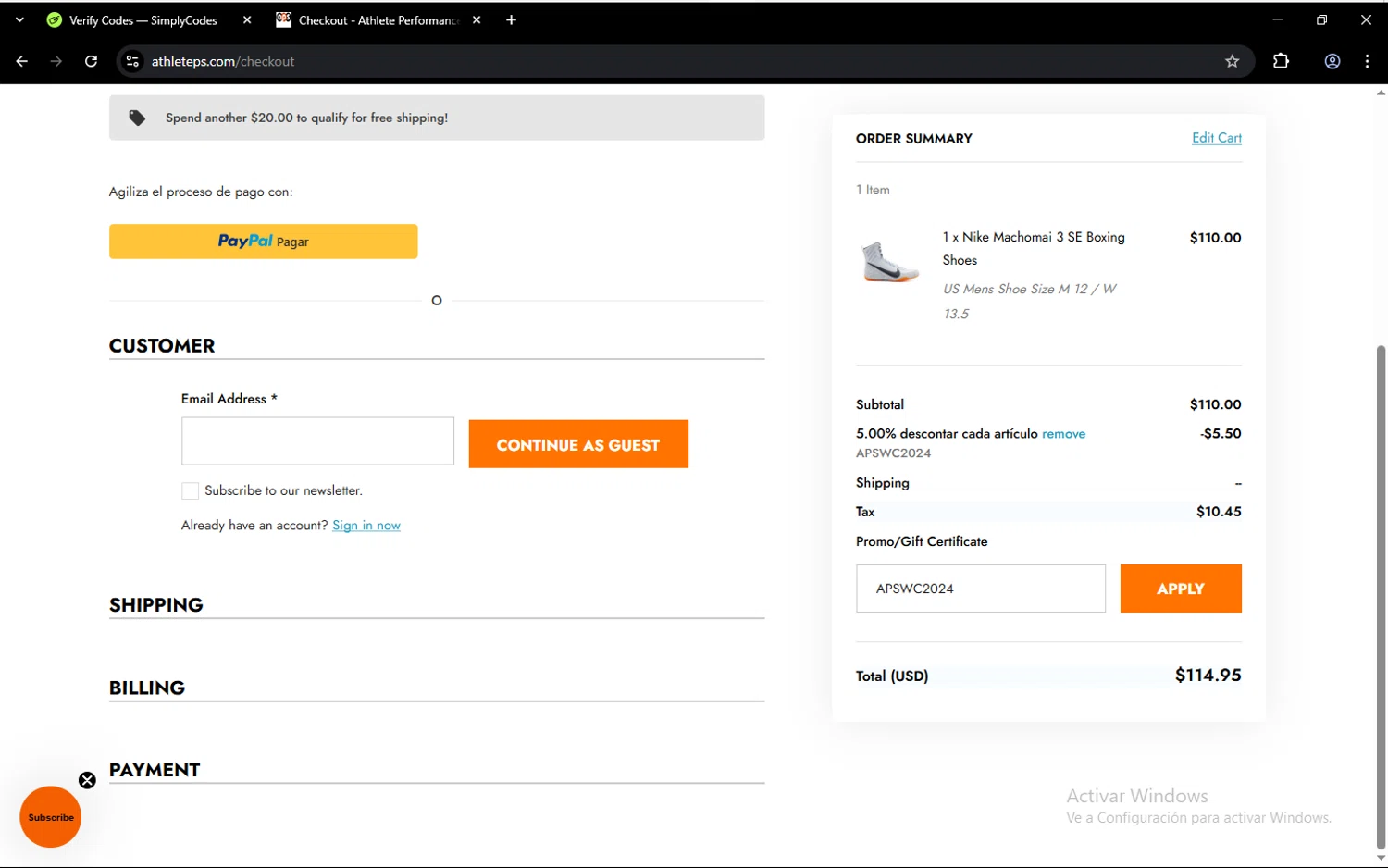This screenshot has height=868, width=1388.
Task: Reload the checkout page
Action: (91, 61)
